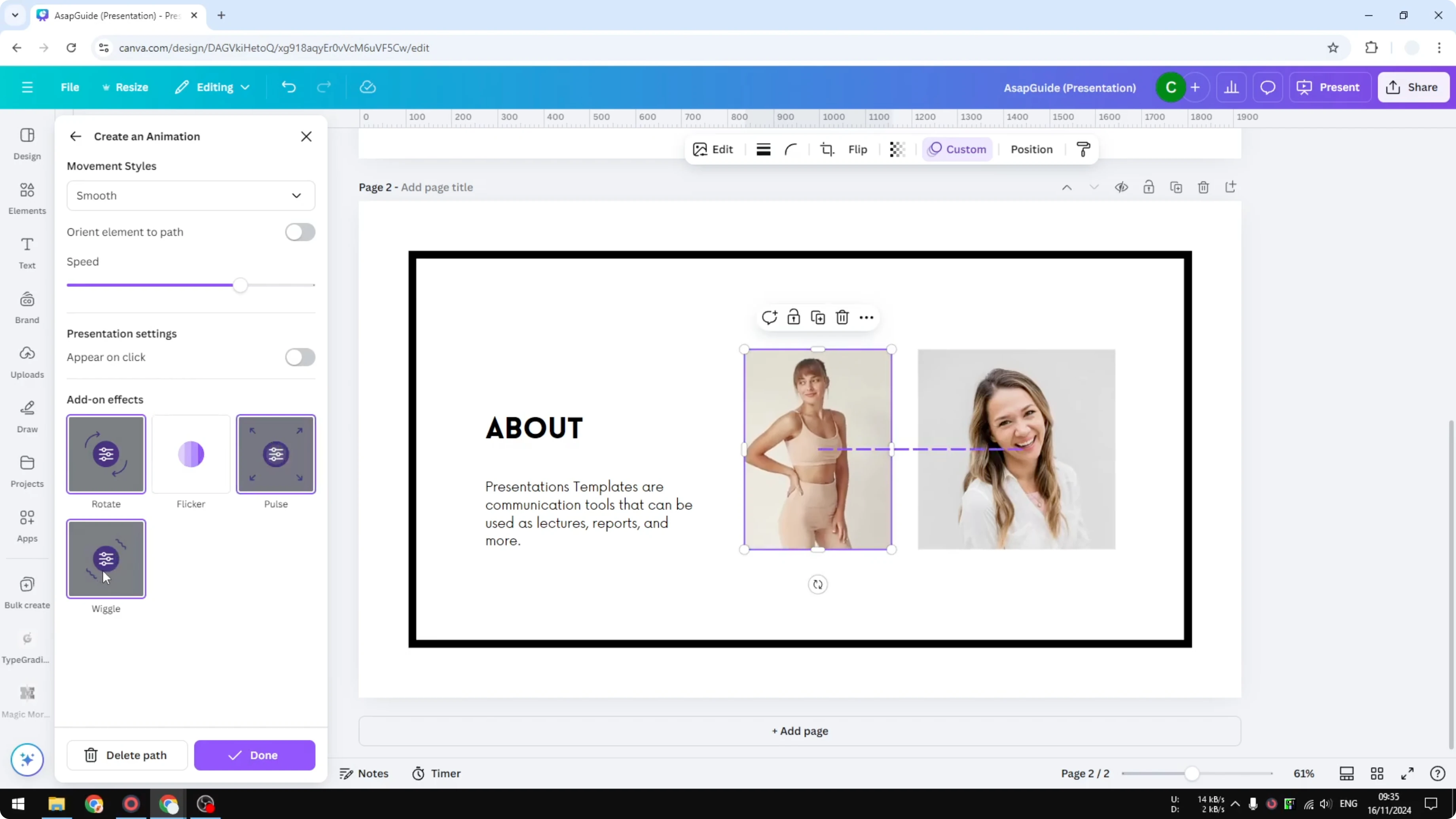1456x819 pixels.
Task: Adjust the animation Speed slider
Action: (x=240, y=285)
